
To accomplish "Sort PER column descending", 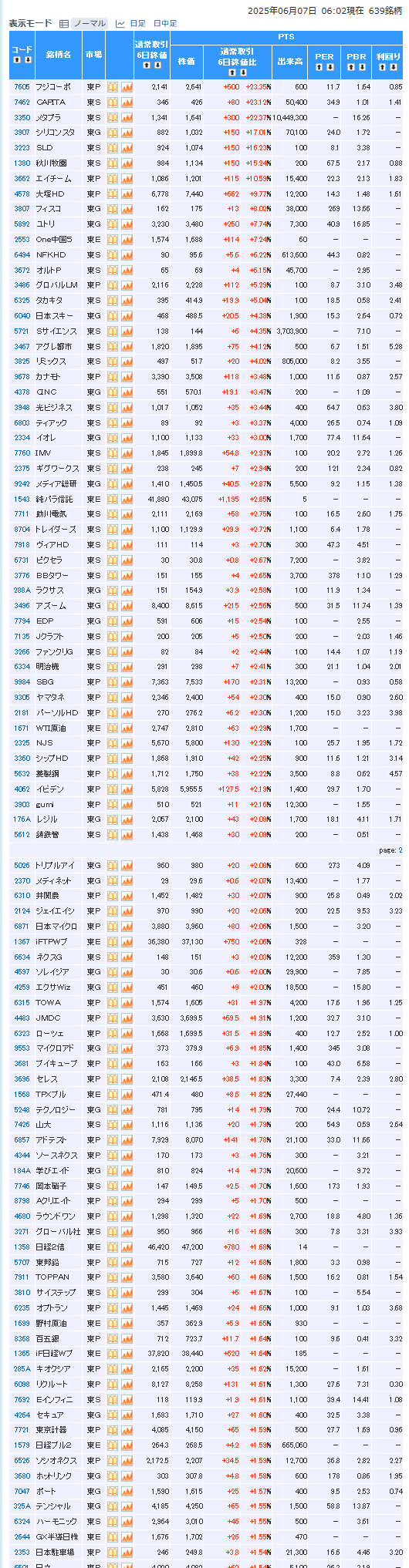I will pos(331,67).
